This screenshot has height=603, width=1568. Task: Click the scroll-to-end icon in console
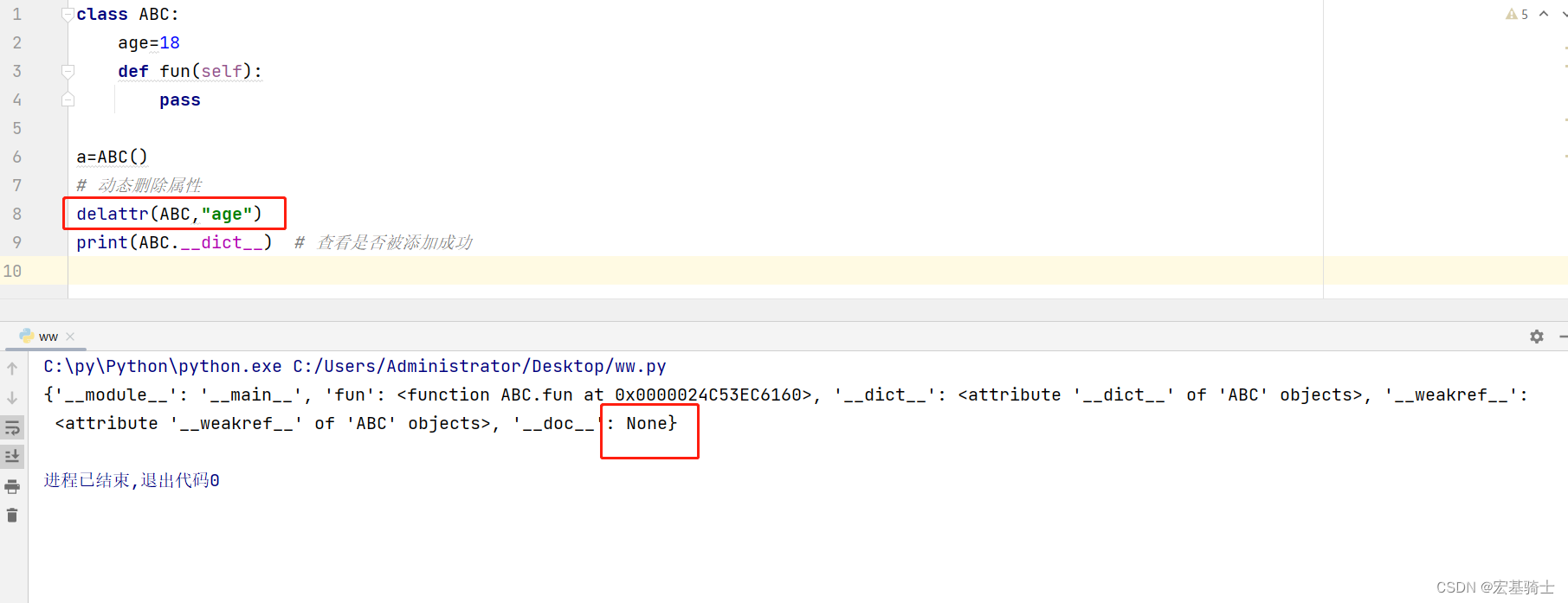(x=12, y=456)
